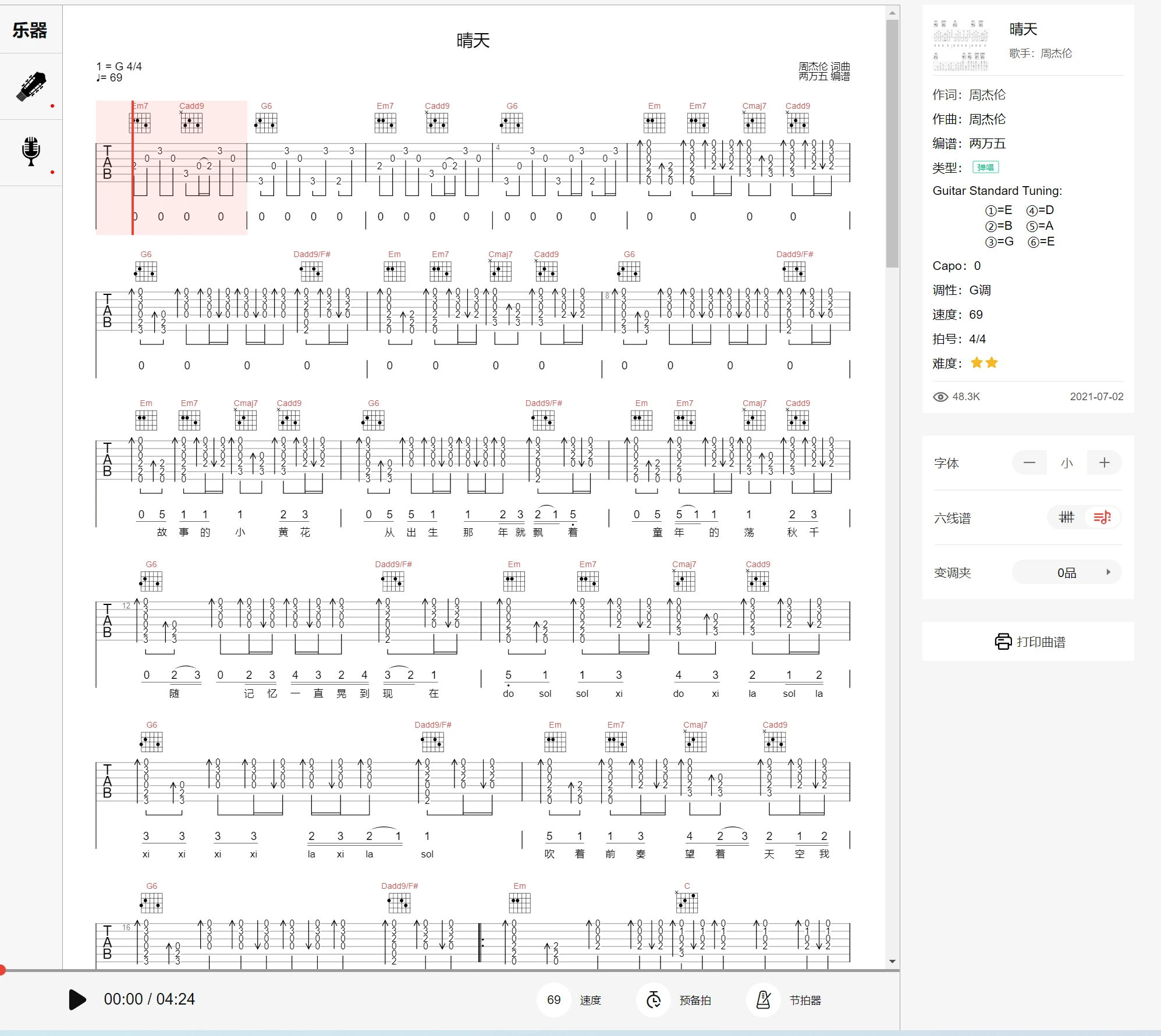1161x1036 pixels.
Task: Click the 编谱: 两万五 arranger text
Action: (969, 144)
